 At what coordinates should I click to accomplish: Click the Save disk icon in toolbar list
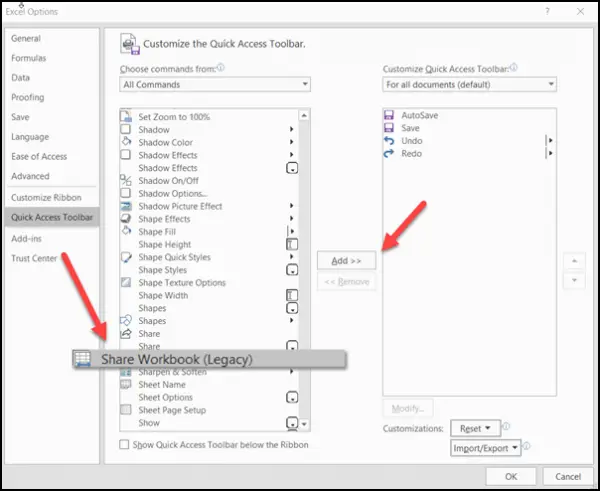[389, 127]
